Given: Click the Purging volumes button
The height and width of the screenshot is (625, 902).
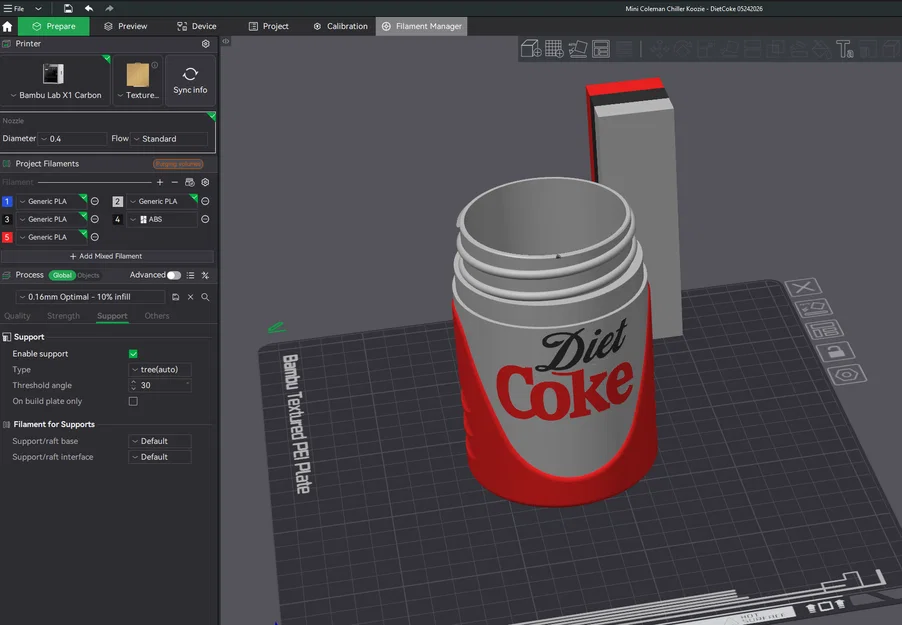Looking at the screenshot, I should coord(178,164).
